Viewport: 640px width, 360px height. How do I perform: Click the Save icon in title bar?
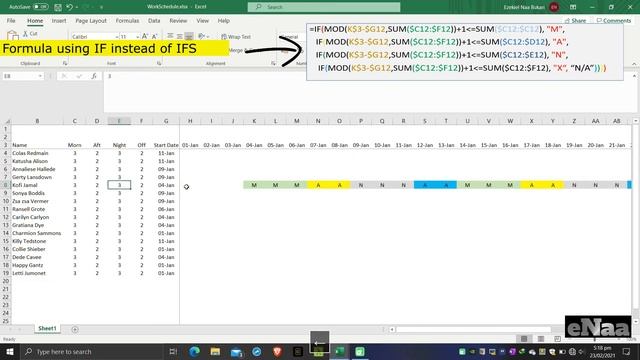click(x=58, y=7)
